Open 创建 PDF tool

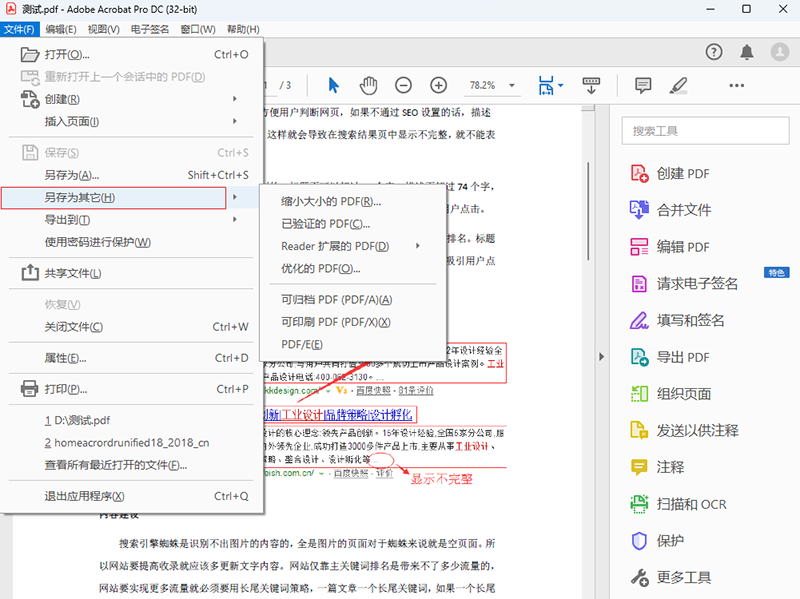coord(670,173)
